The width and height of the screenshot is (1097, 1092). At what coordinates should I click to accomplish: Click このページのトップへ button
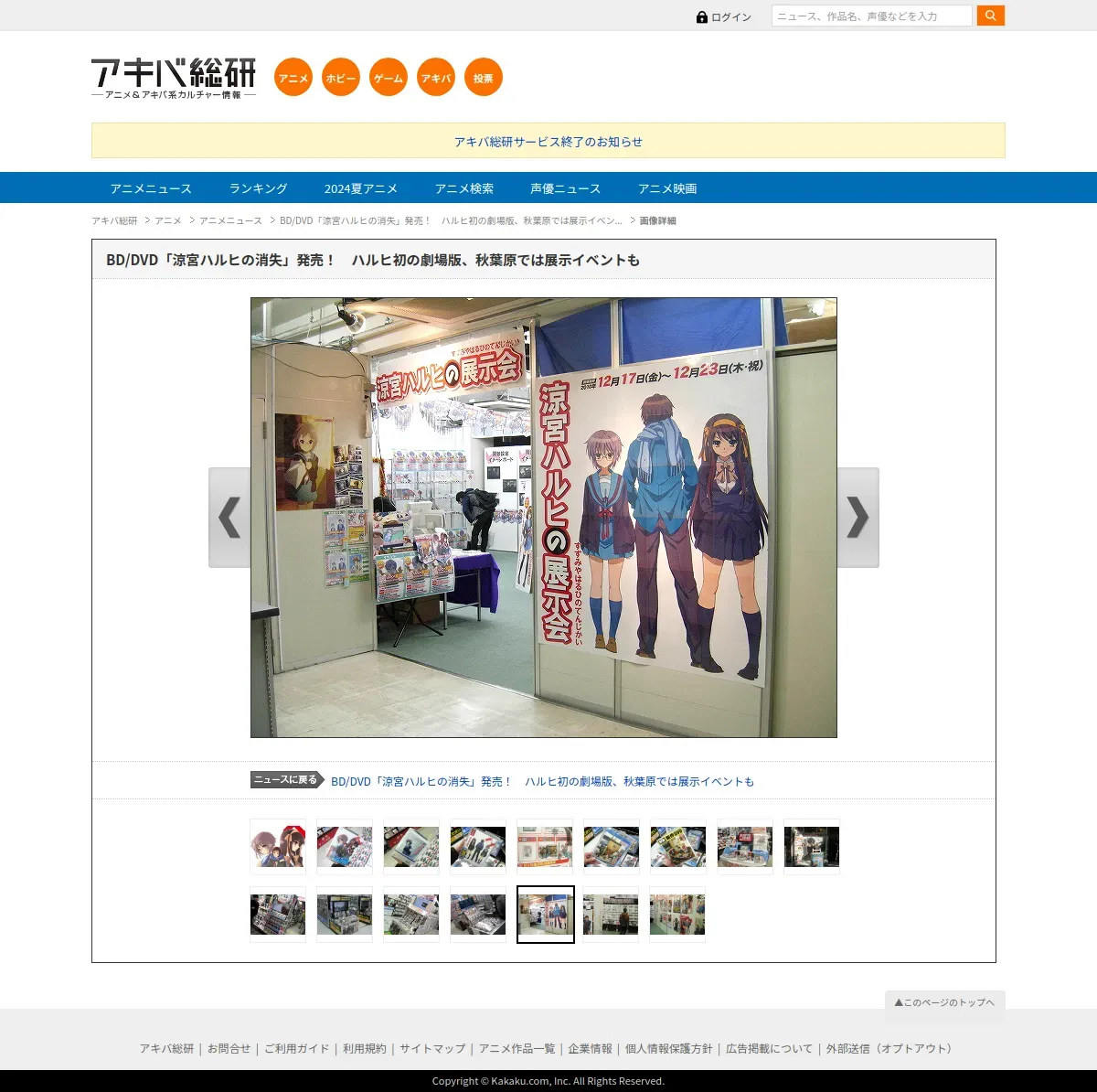(x=945, y=1002)
